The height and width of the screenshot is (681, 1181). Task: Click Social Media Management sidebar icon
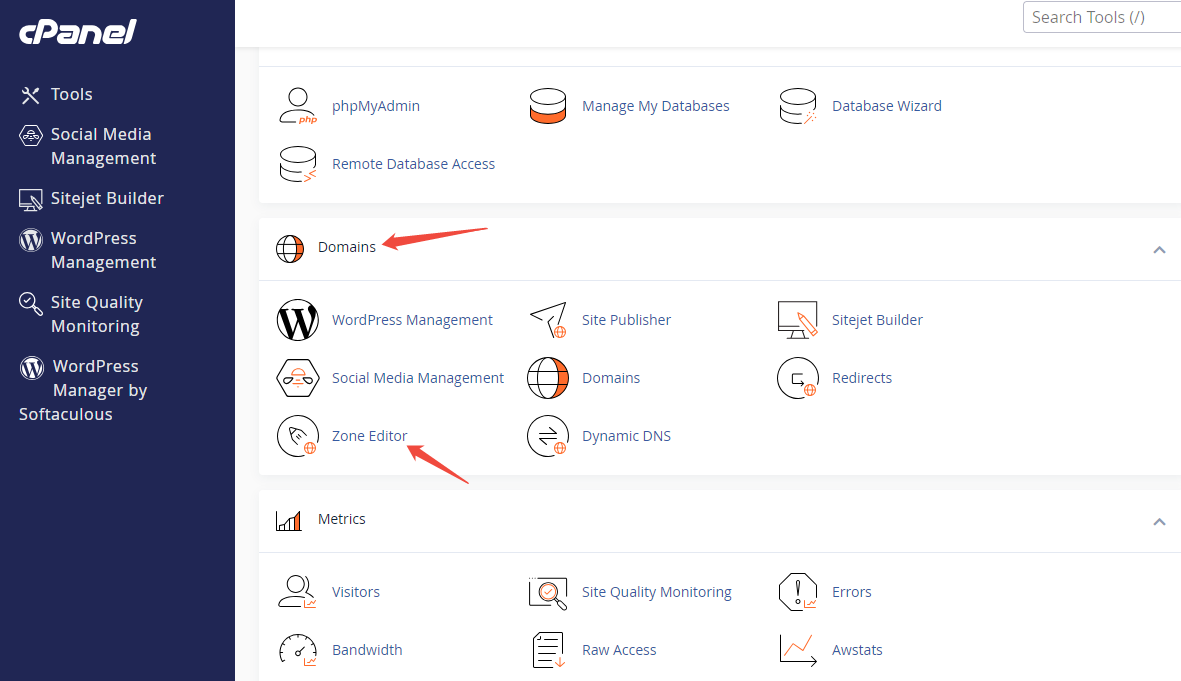(30, 136)
